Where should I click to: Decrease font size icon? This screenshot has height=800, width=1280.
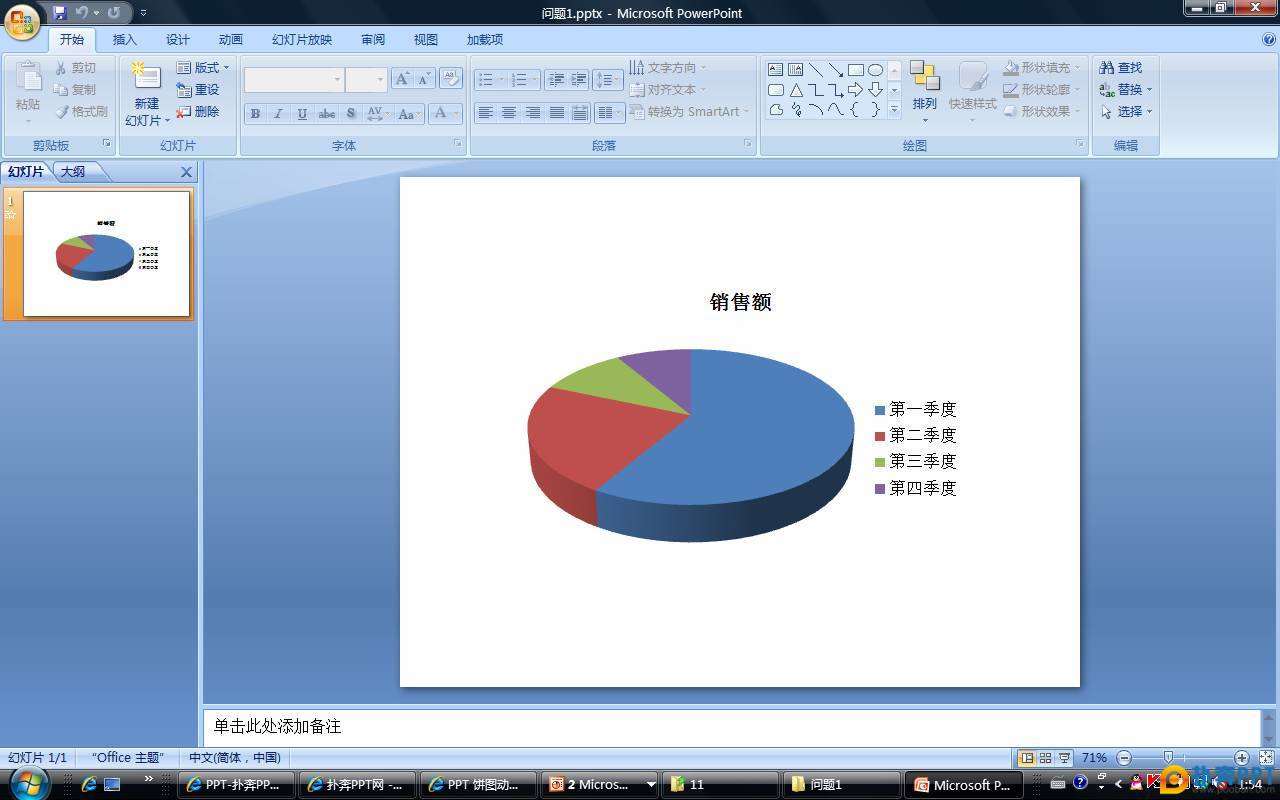coord(424,79)
